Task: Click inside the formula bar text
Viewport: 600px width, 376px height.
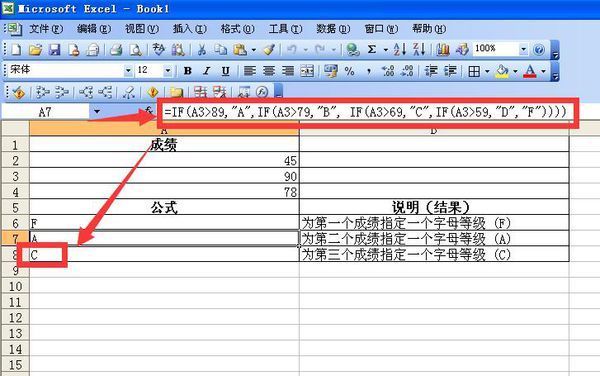Action: [365, 112]
